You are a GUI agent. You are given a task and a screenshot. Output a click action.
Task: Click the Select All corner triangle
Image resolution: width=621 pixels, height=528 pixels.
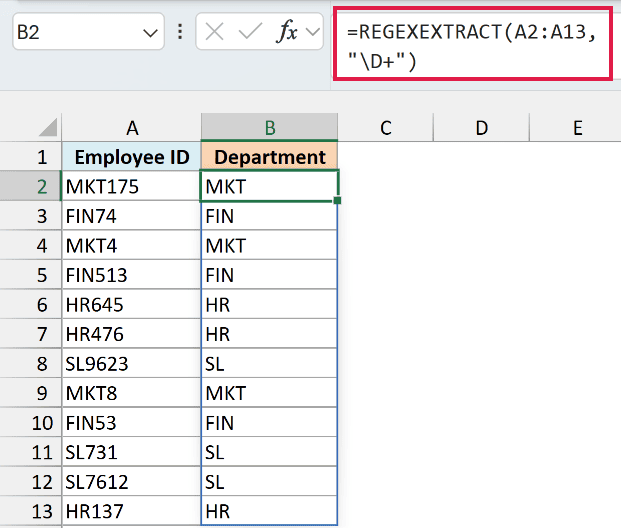pos(48,128)
